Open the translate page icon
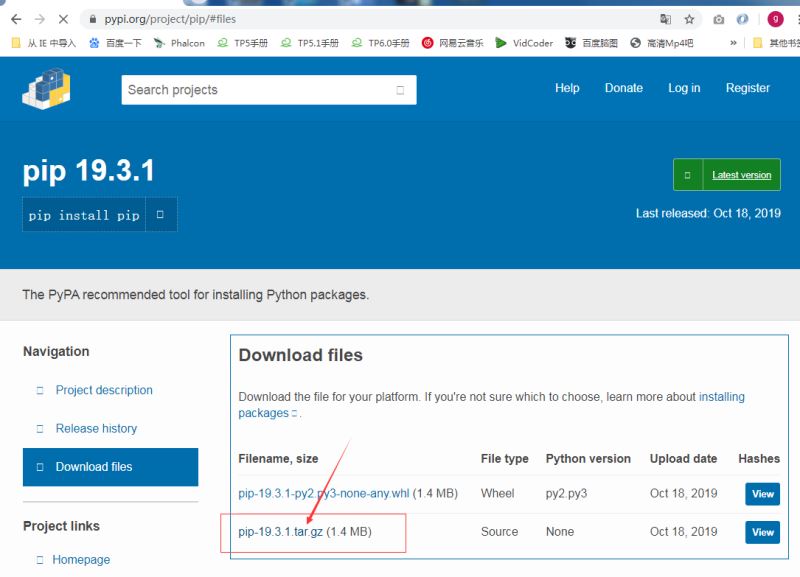The height and width of the screenshot is (577, 800). click(665, 19)
